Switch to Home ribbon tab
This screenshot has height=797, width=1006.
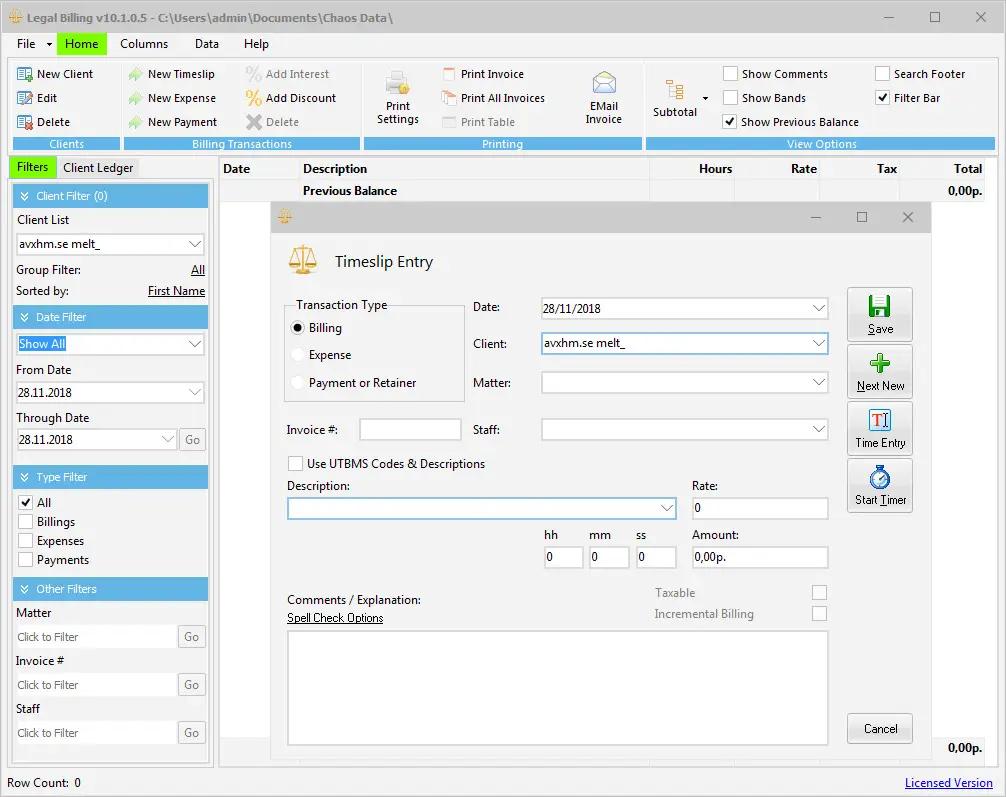[81, 44]
